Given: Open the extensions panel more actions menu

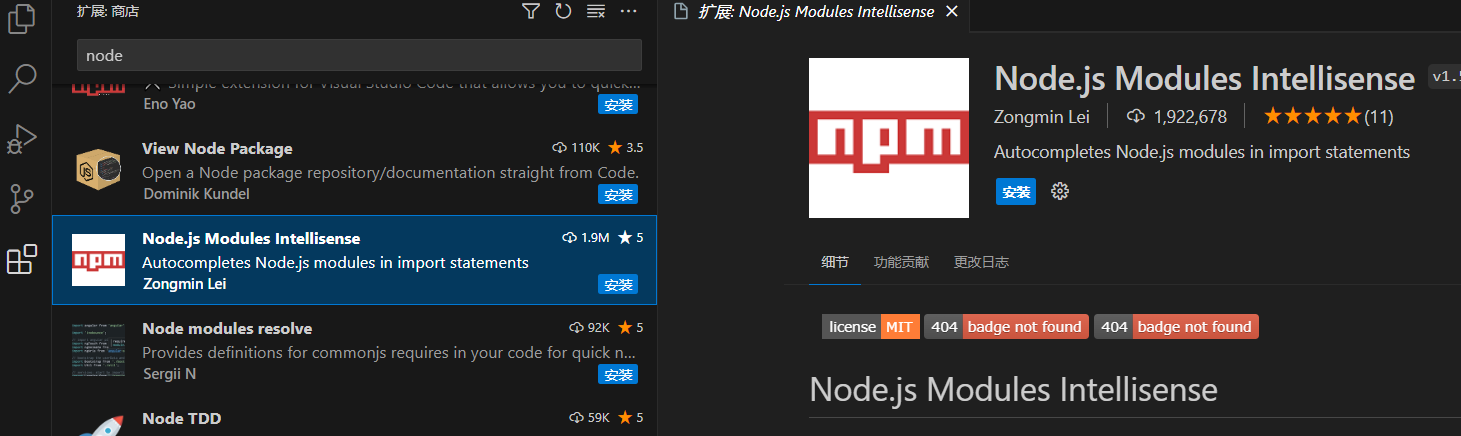Looking at the screenshot, I should [628, 11].
